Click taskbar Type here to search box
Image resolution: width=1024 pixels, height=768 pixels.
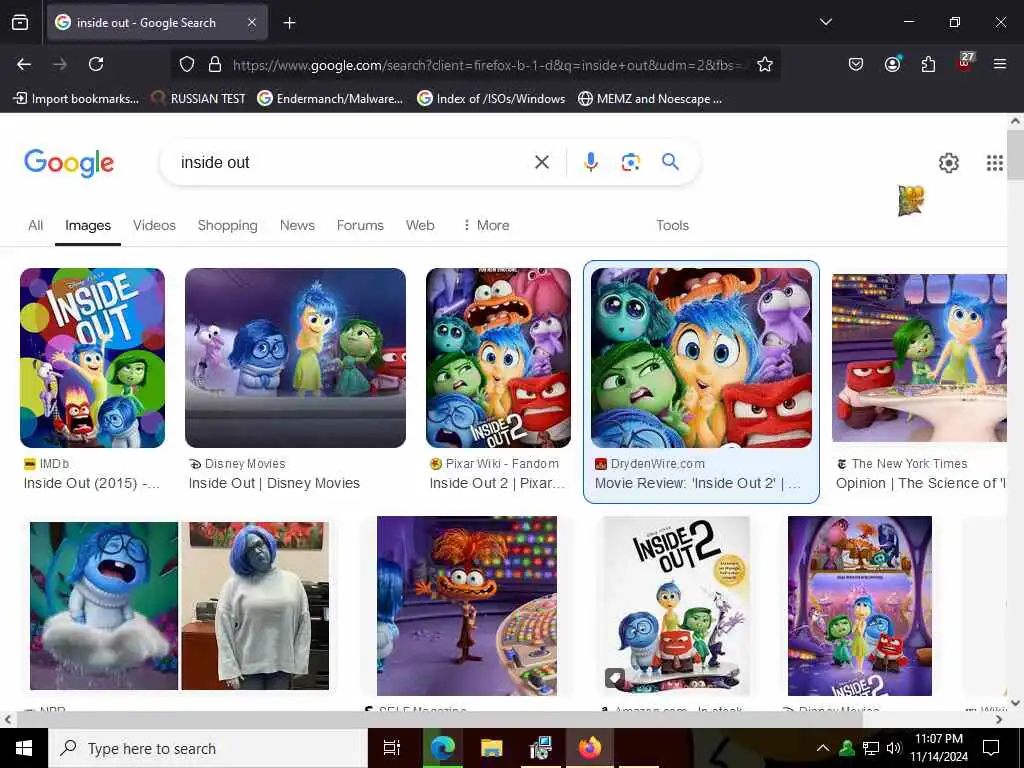pyautogui.click(x=208, y=748)
